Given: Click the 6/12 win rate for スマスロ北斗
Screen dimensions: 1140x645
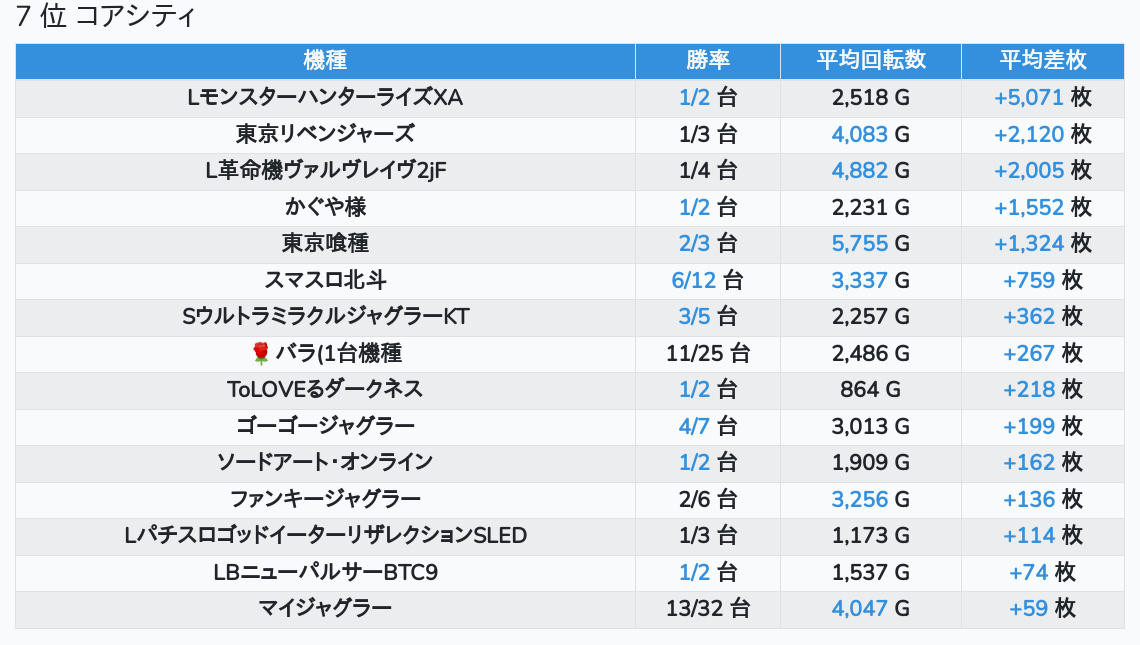Looking at the screenshot, I should tap(693, 280).
